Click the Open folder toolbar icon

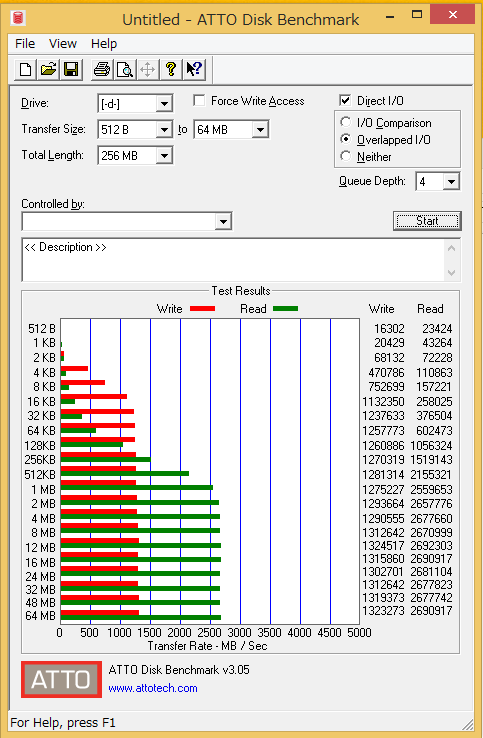(x=48, y=70)
